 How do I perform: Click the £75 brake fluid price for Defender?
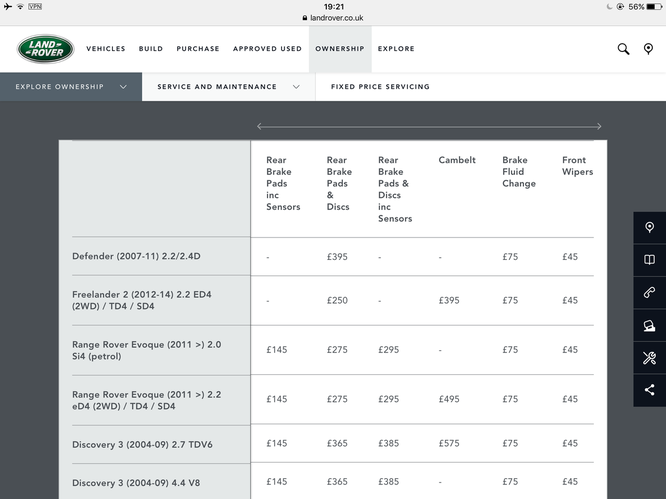click(x=510, y=257)
